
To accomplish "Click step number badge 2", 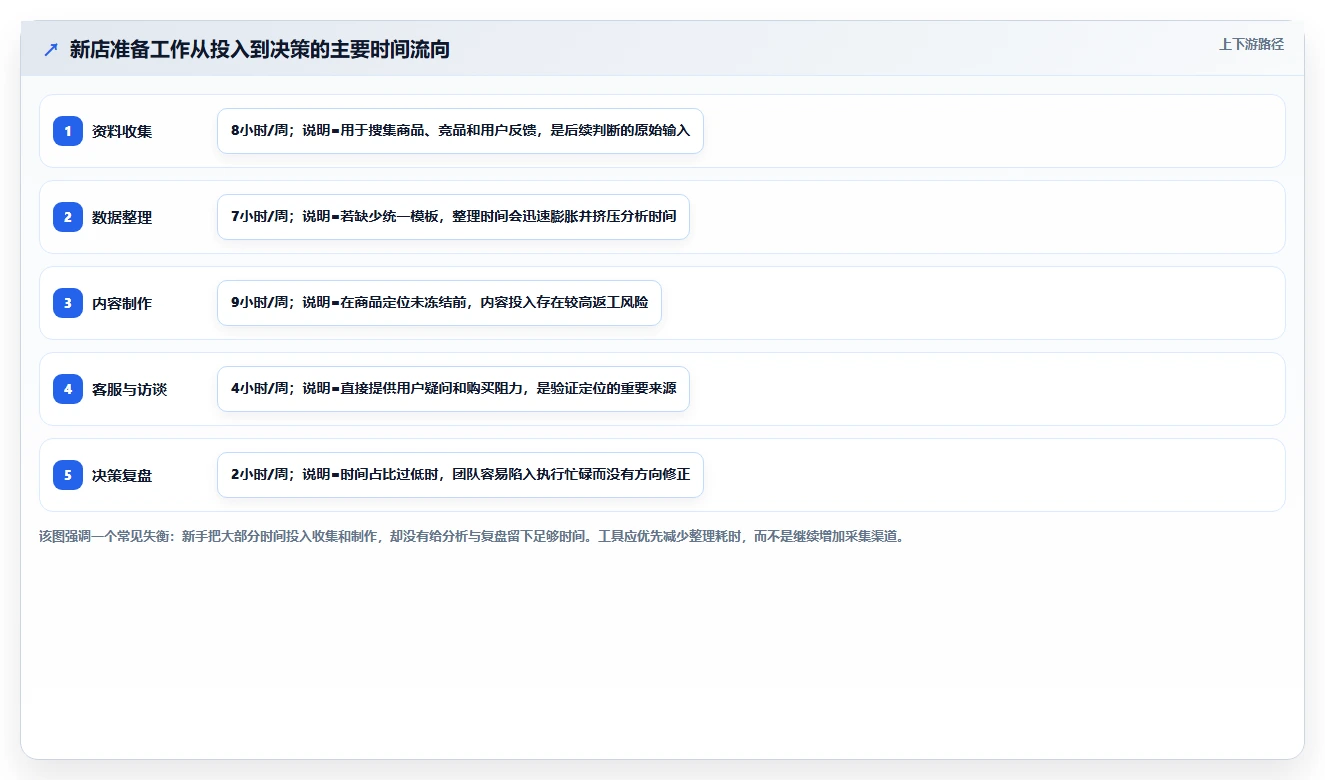I will (68, 217).
